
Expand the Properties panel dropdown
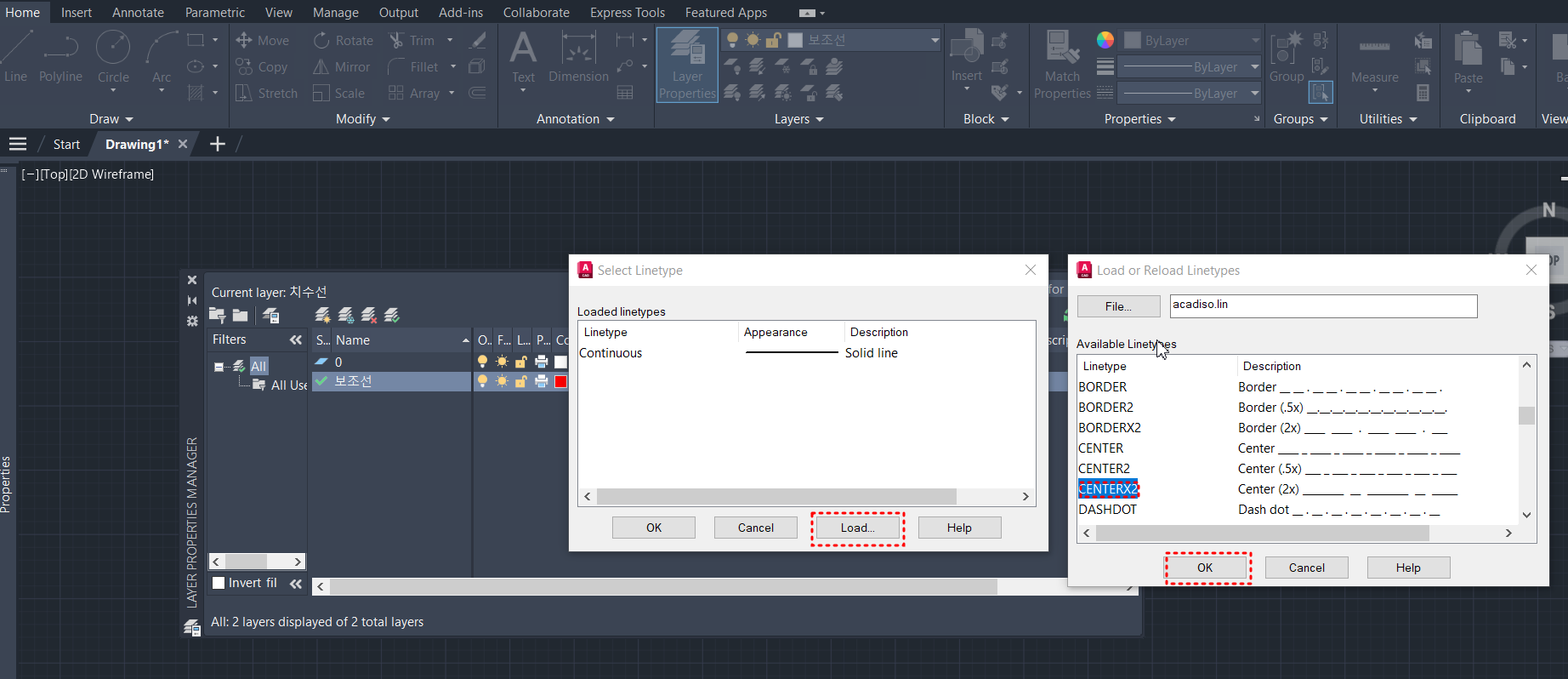coord(1140,119)
